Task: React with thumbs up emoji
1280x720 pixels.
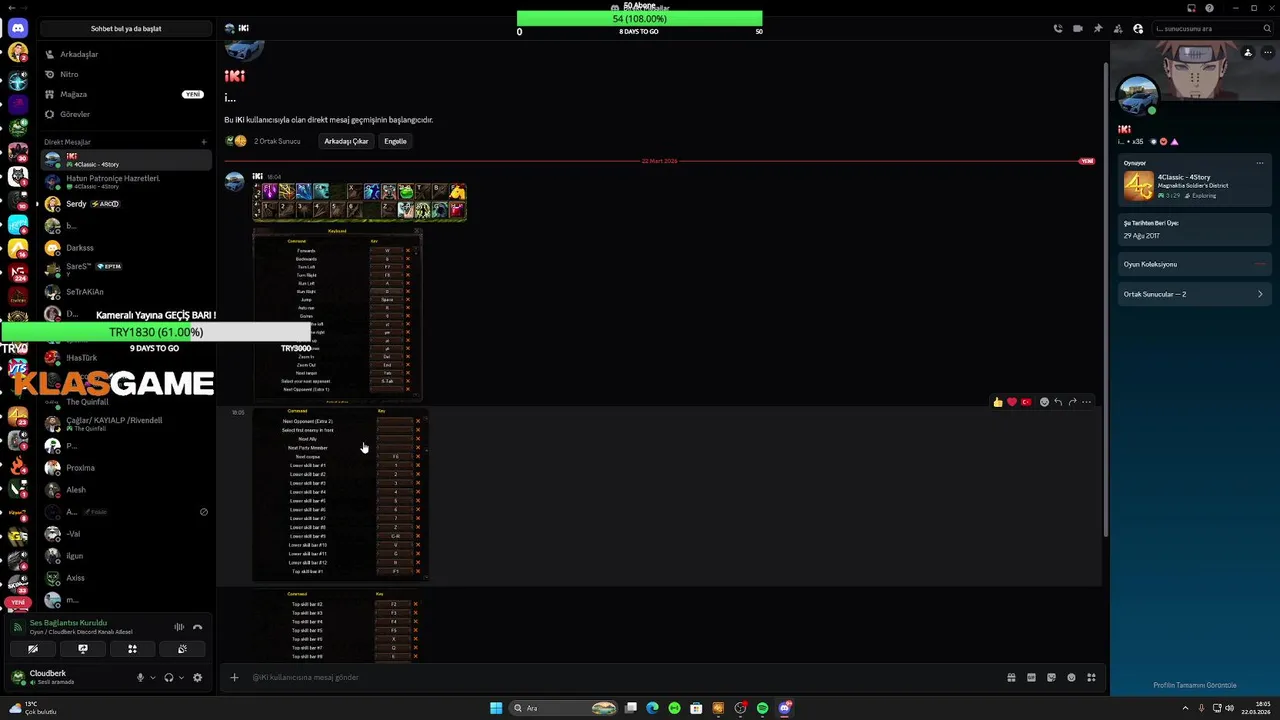Action: click(x=998, y=402)
